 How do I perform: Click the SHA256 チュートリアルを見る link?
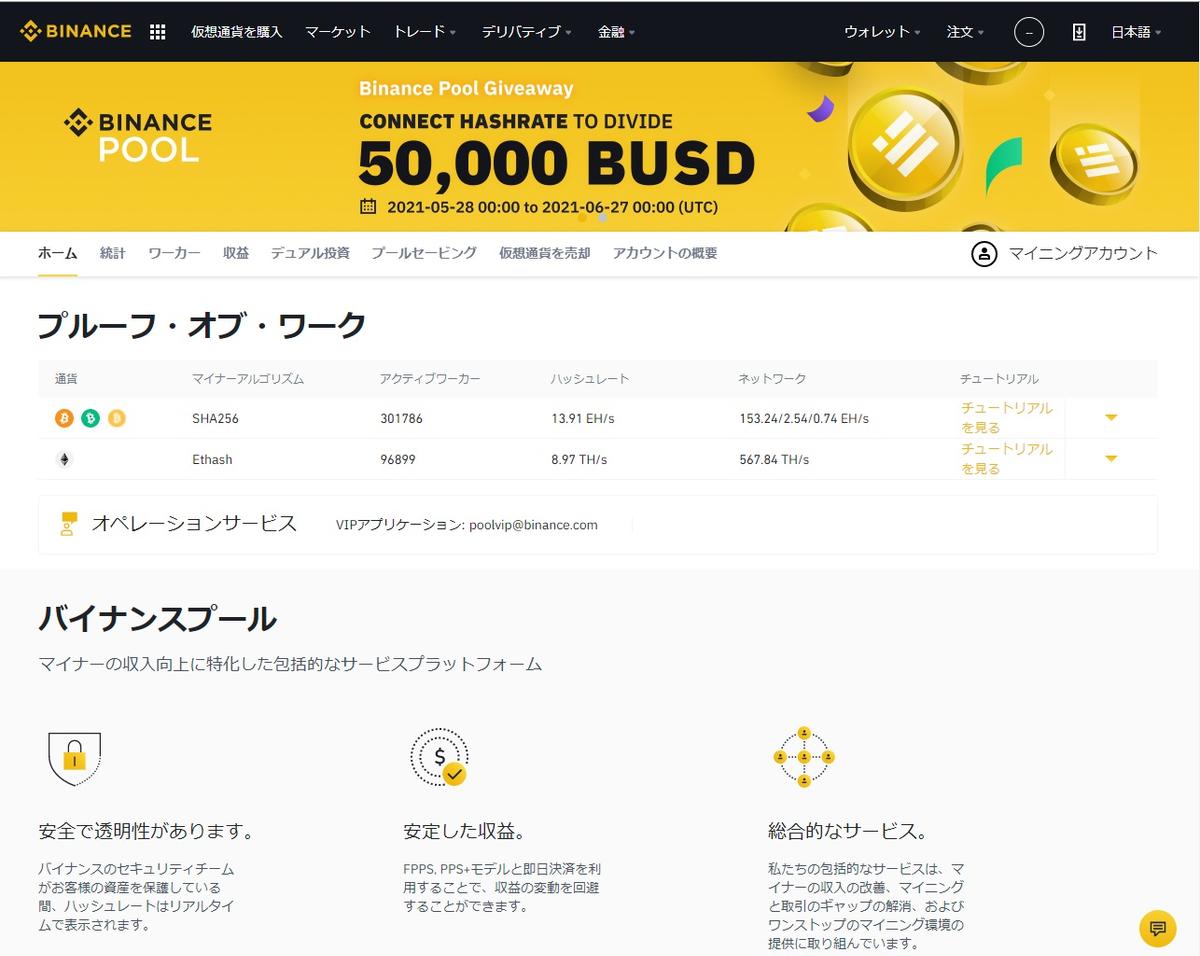tap(1006, 417)
